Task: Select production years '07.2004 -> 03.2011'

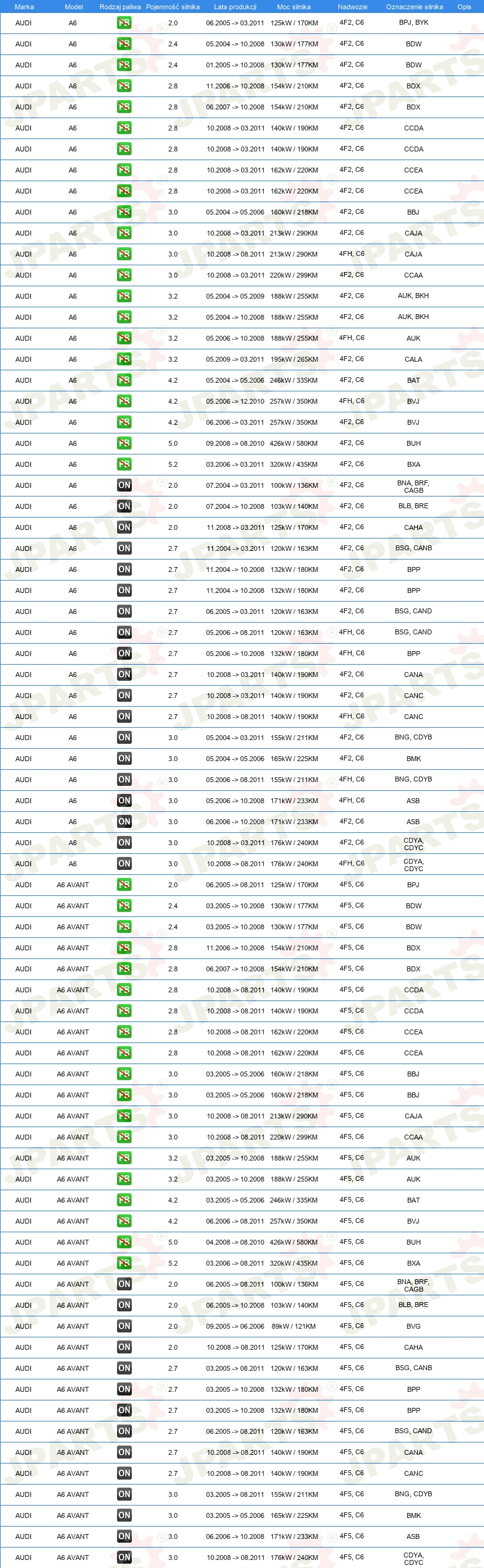Action: pos(235,485)
